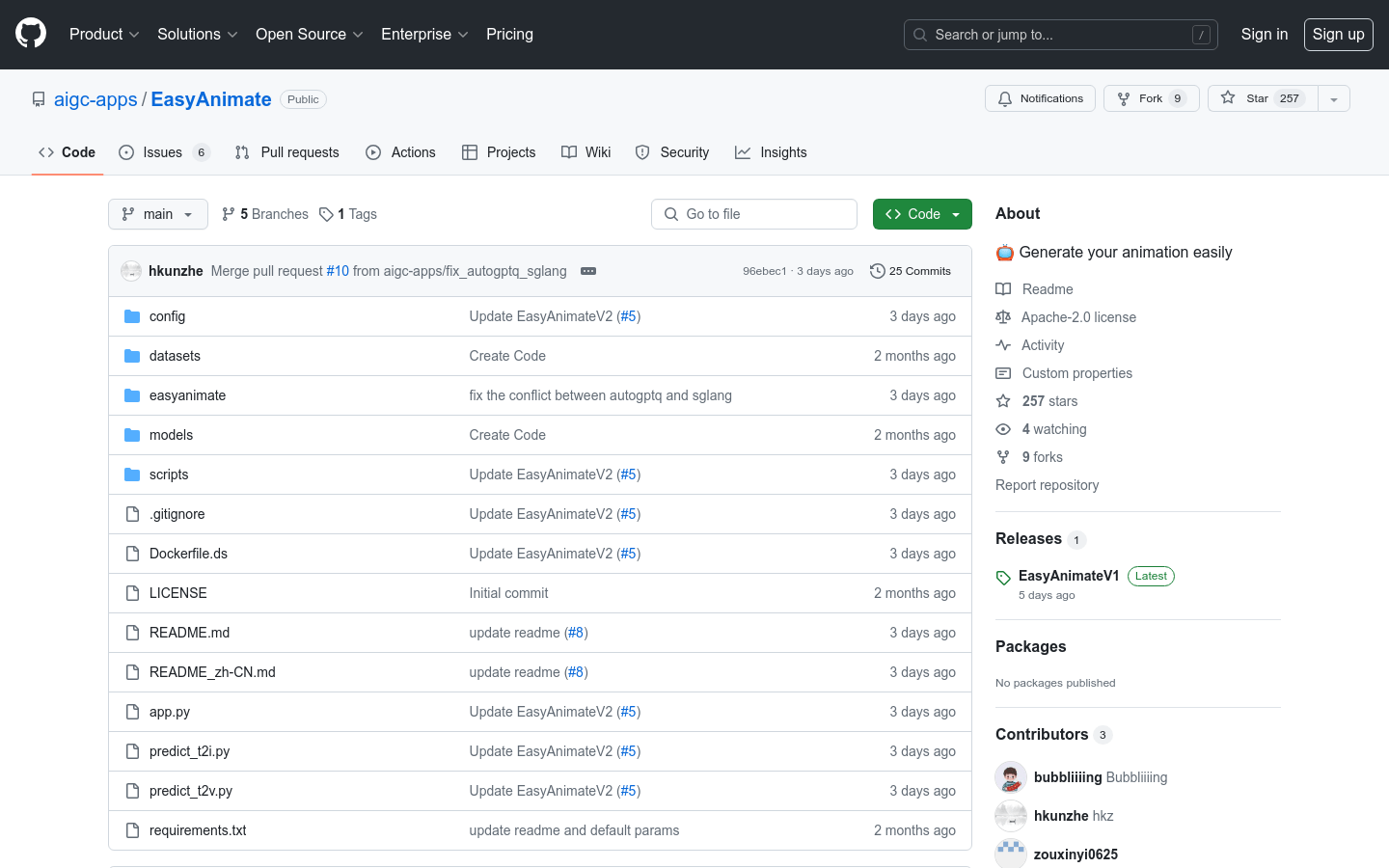The height and width of the screenshot is (868, 1389).
Task: Expand the commit message ellipsis
Action: coord(588,271)
